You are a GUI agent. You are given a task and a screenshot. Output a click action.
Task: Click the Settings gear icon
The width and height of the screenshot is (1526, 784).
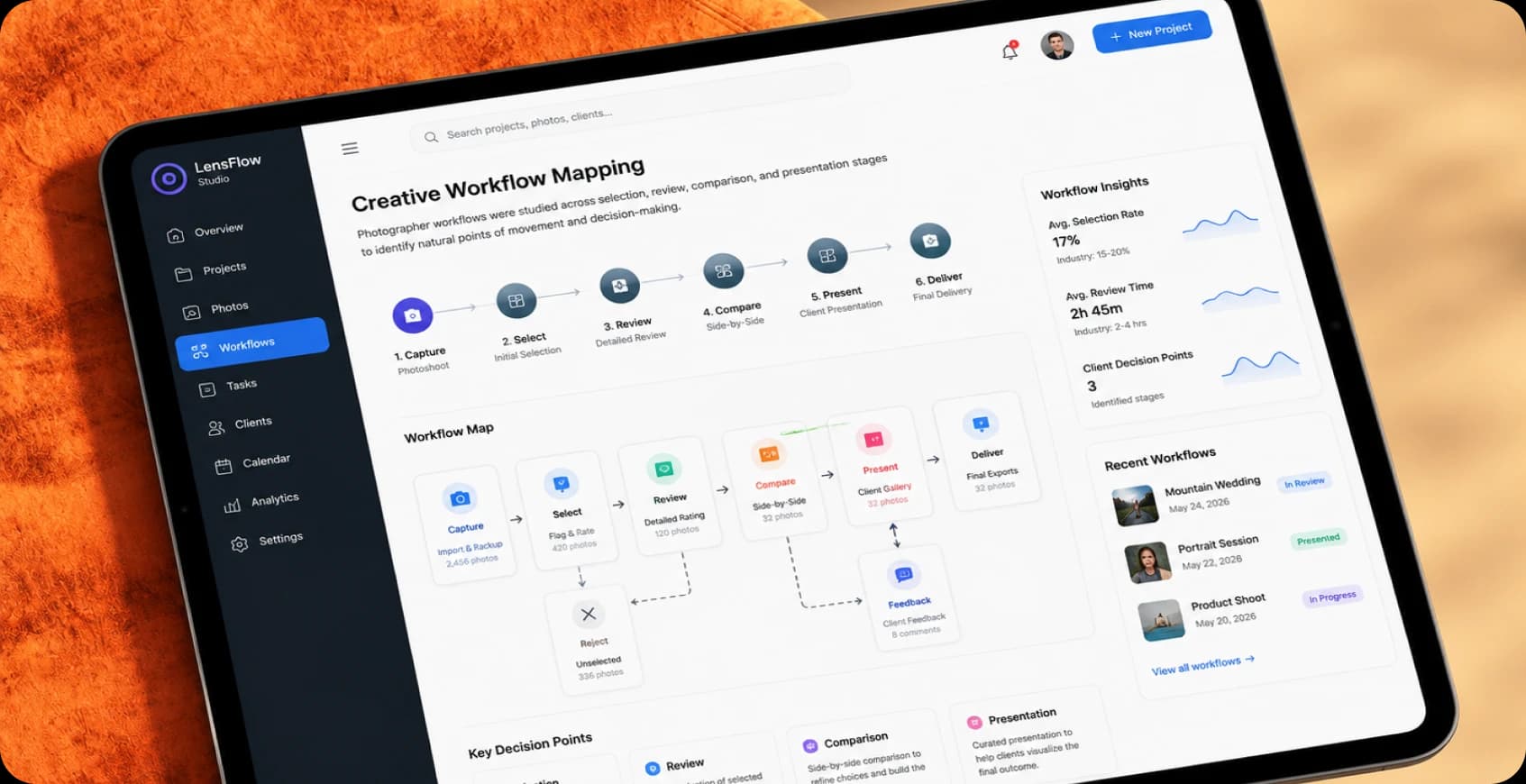pos(239,545)
